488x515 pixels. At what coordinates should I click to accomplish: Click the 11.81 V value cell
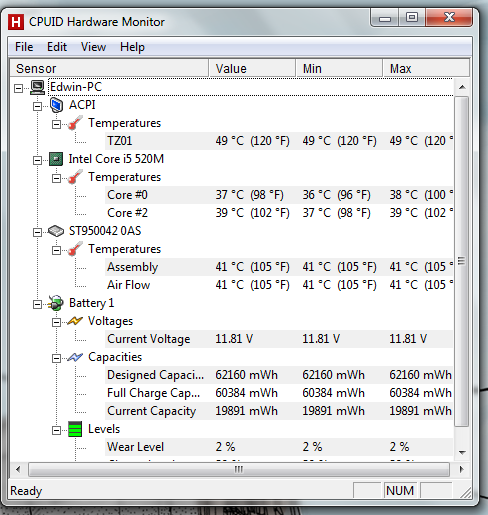coord(234,339)
